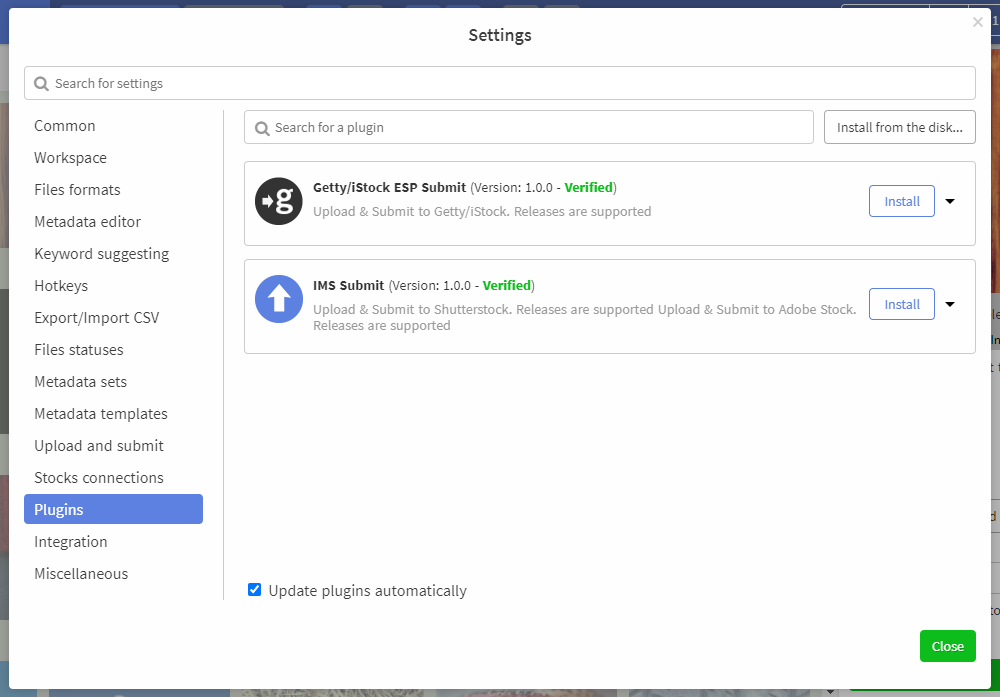1000x697 pixels.
Task: Click the IMS Submit description text
Action: click(585, 318)
